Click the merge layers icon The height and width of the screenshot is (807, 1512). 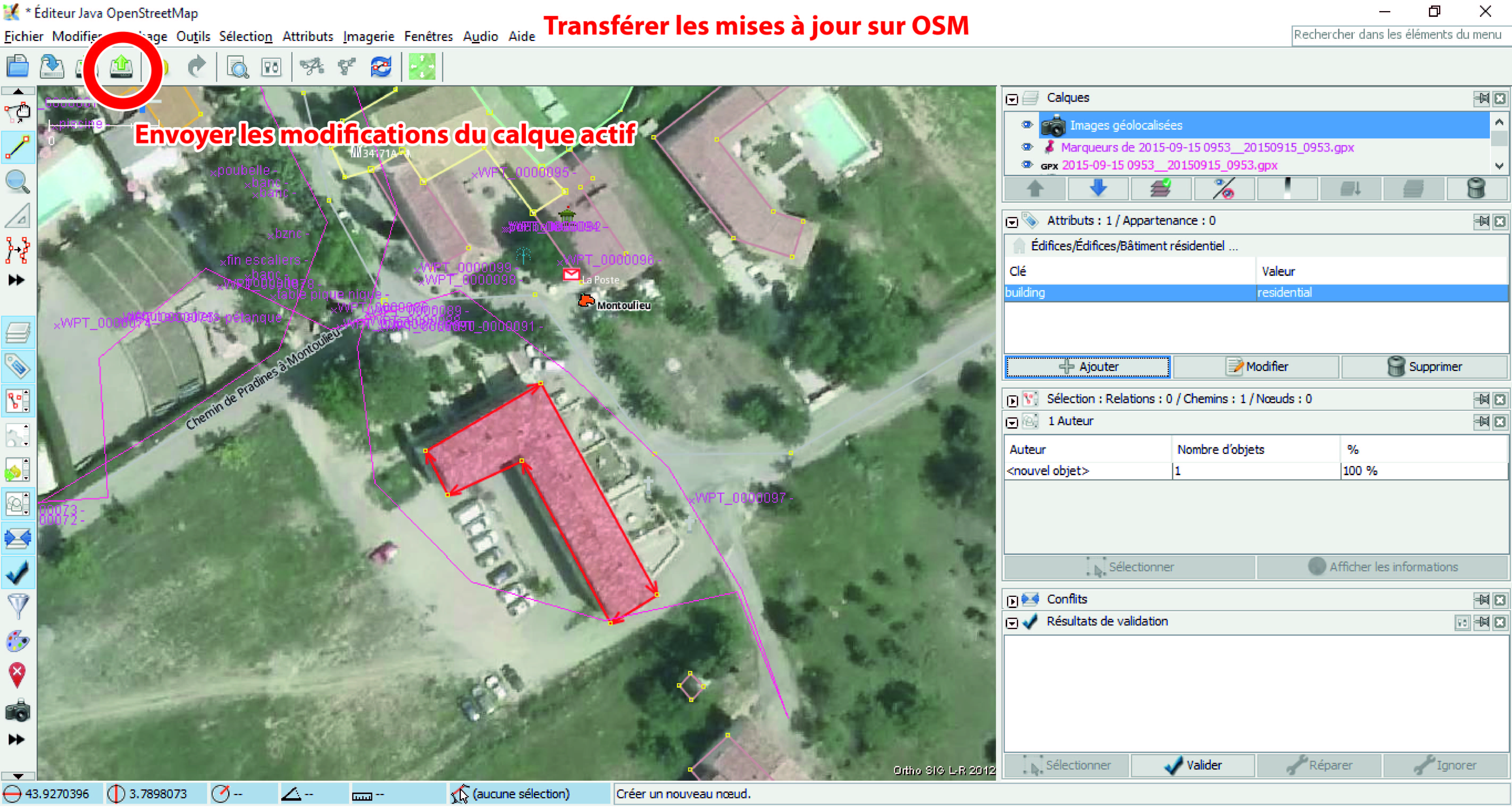[x=1350, y=189]
